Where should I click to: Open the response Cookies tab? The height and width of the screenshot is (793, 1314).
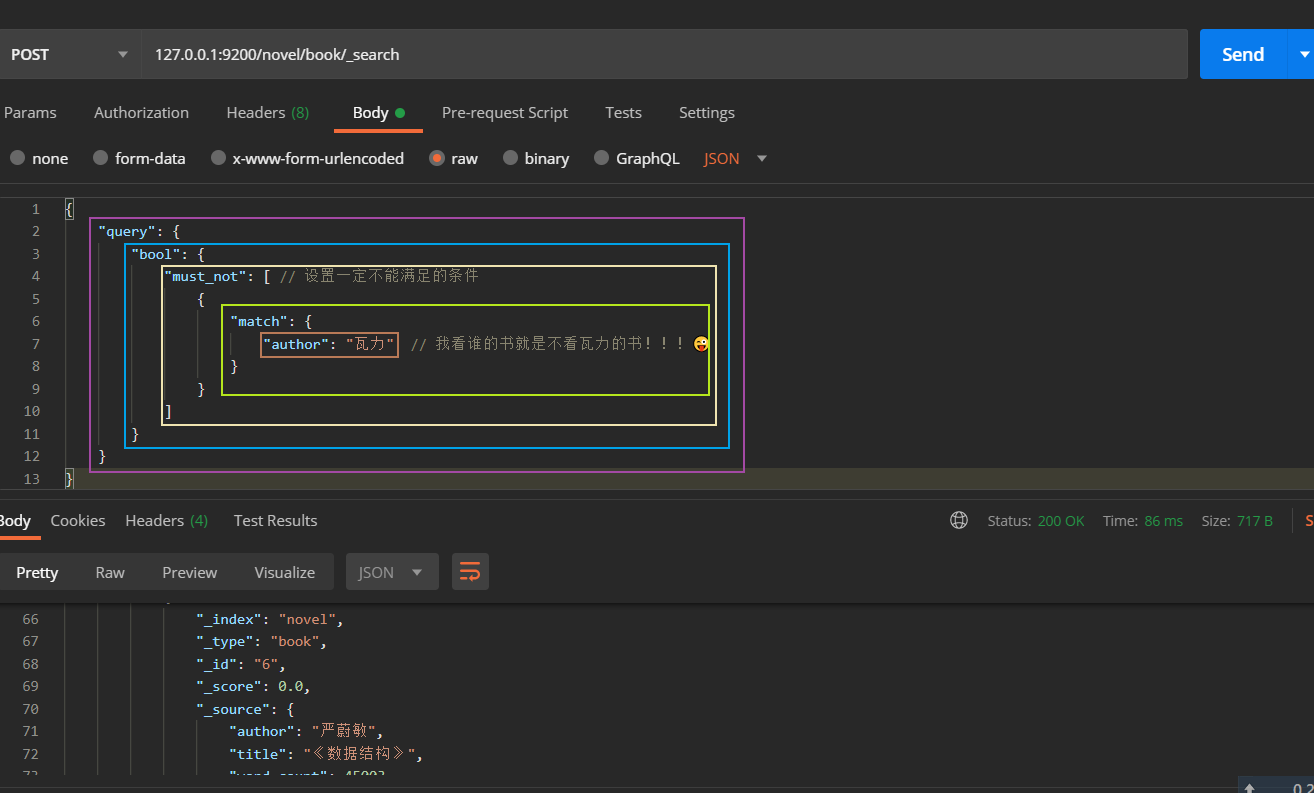[78, 520]
